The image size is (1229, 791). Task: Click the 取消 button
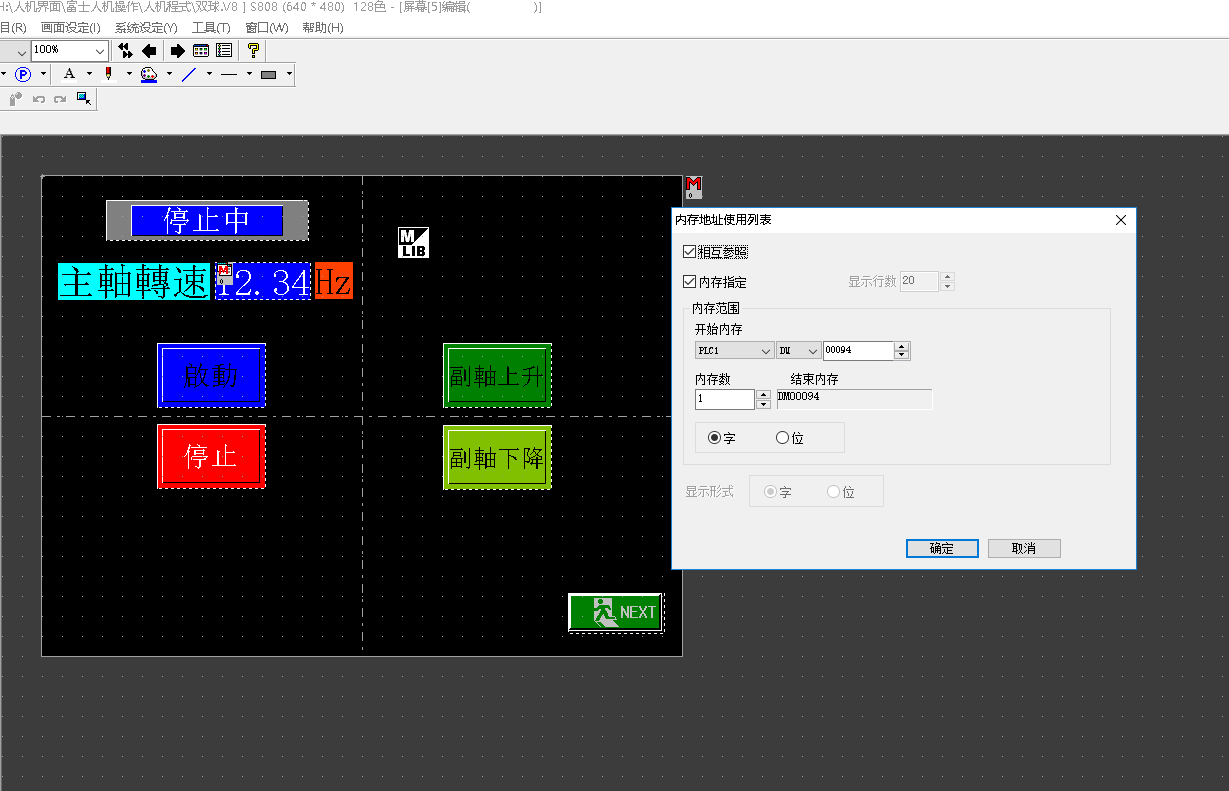click(1023, 548)
